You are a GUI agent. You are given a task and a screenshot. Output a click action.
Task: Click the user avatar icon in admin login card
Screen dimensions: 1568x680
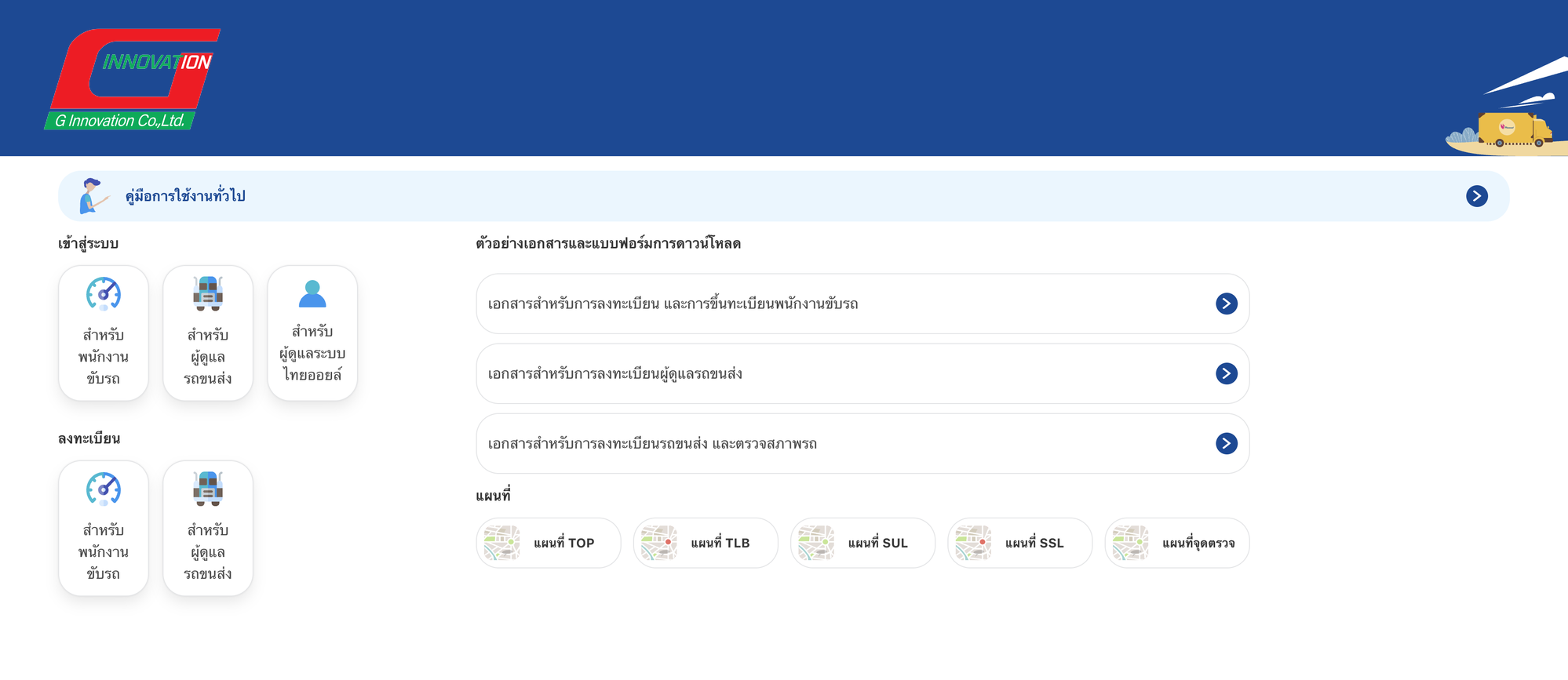coord(312,293)
